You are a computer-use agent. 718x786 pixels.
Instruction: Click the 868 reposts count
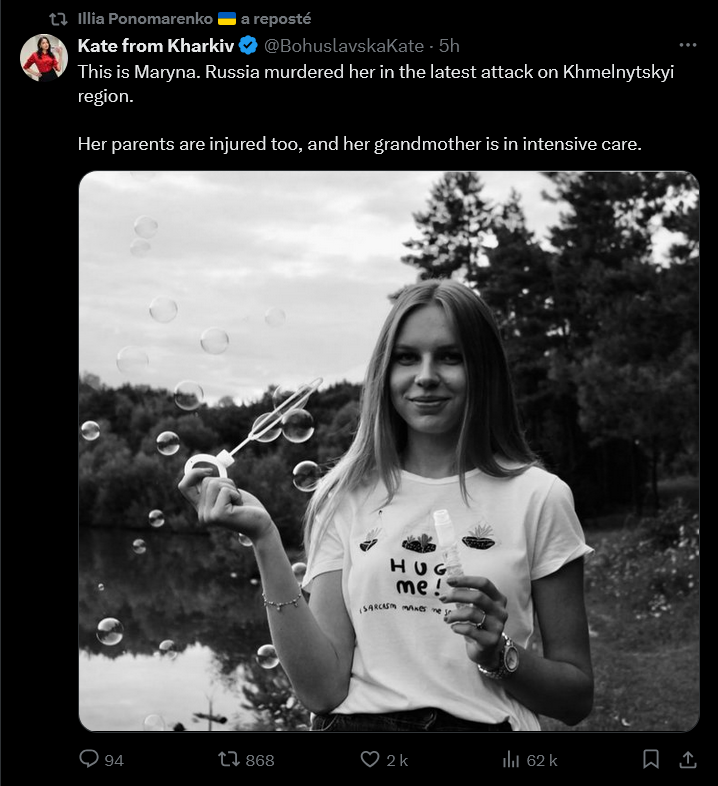point(259,761)
